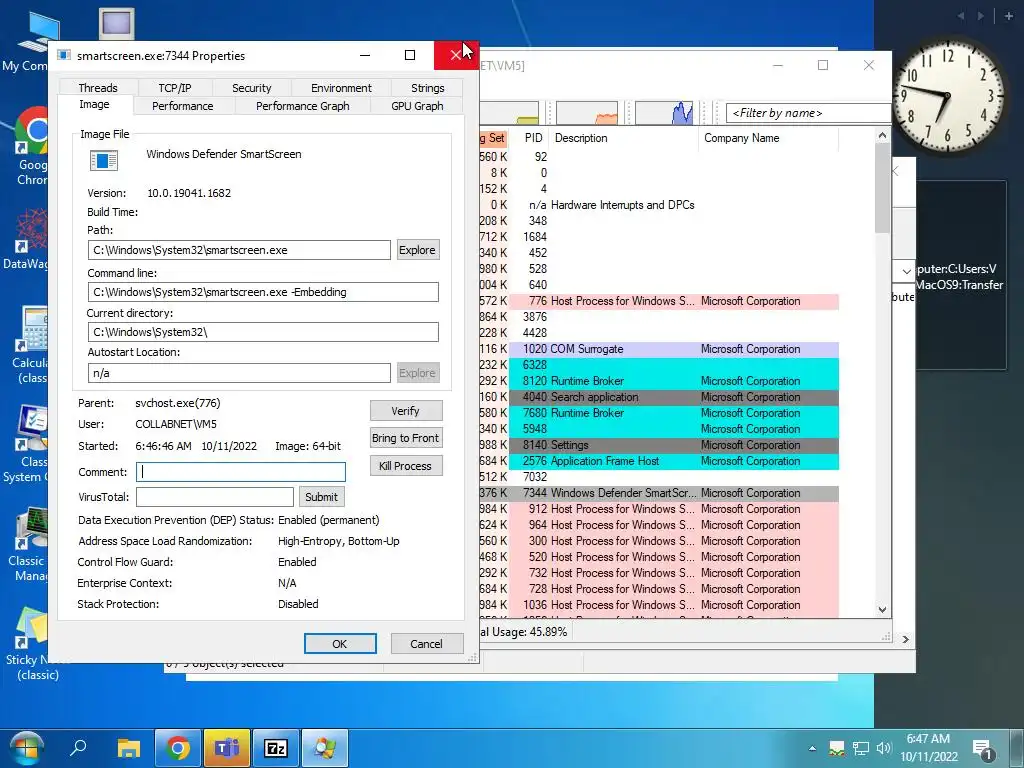Click the analog clock gadget
Screen dimensions: 1024x768
pos(948,97)
